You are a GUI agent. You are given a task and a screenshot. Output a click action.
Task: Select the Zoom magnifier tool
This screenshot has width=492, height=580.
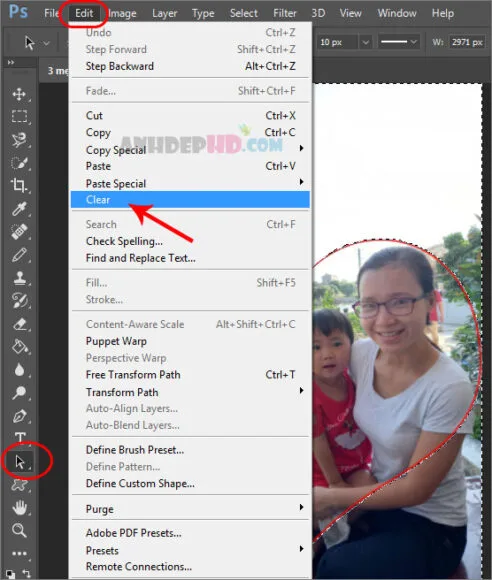pyautogui.click(x=19, y=530)
